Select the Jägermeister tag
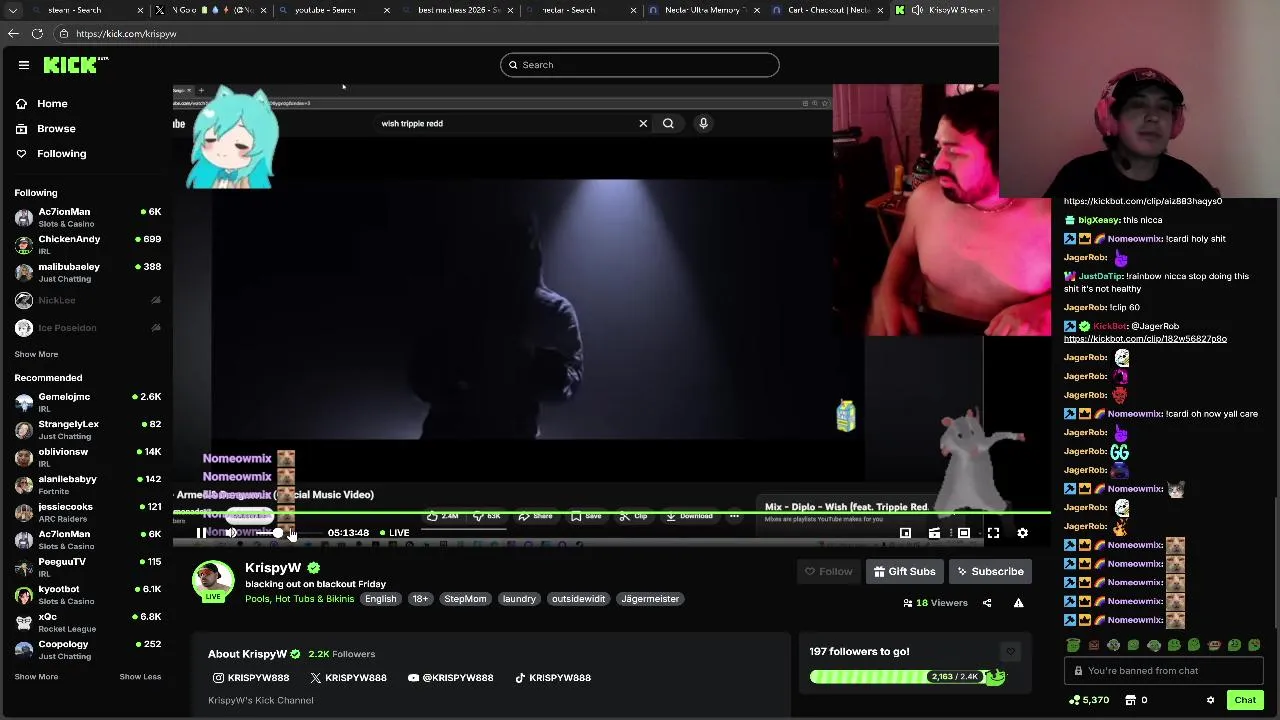The image size is (1280, 720). [650, 599]
